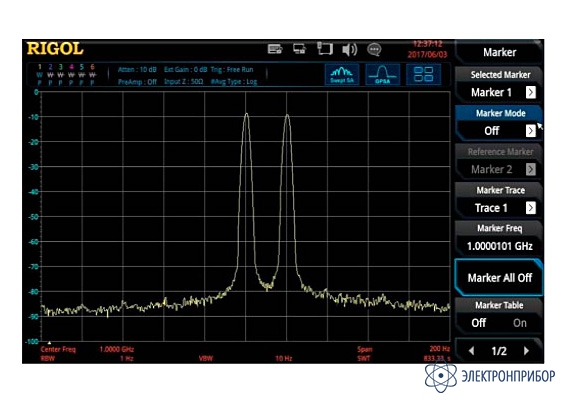This screenshot has height=403, width=565.
Task: Open the Marker Mode Off dropdown arrow
Action: pos(530,130)
